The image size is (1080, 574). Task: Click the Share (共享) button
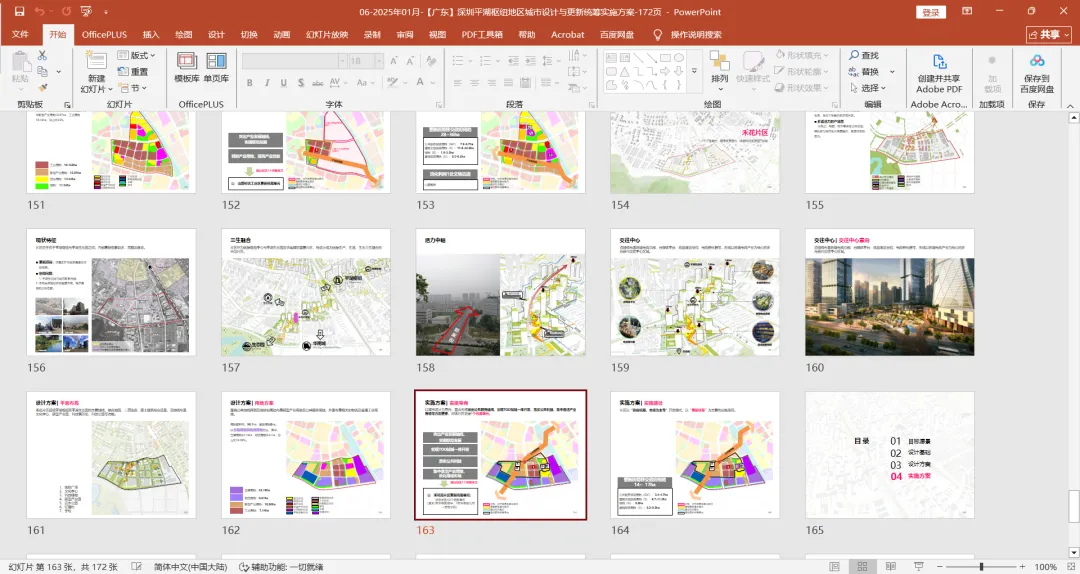pyautogui.click(x=1048, y=34)
